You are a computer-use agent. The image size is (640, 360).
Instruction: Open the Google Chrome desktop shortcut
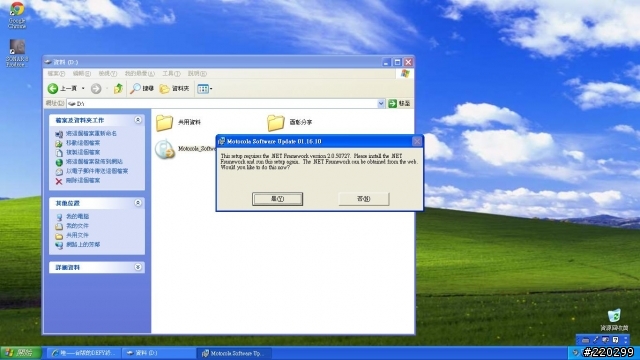click(17, 15)
